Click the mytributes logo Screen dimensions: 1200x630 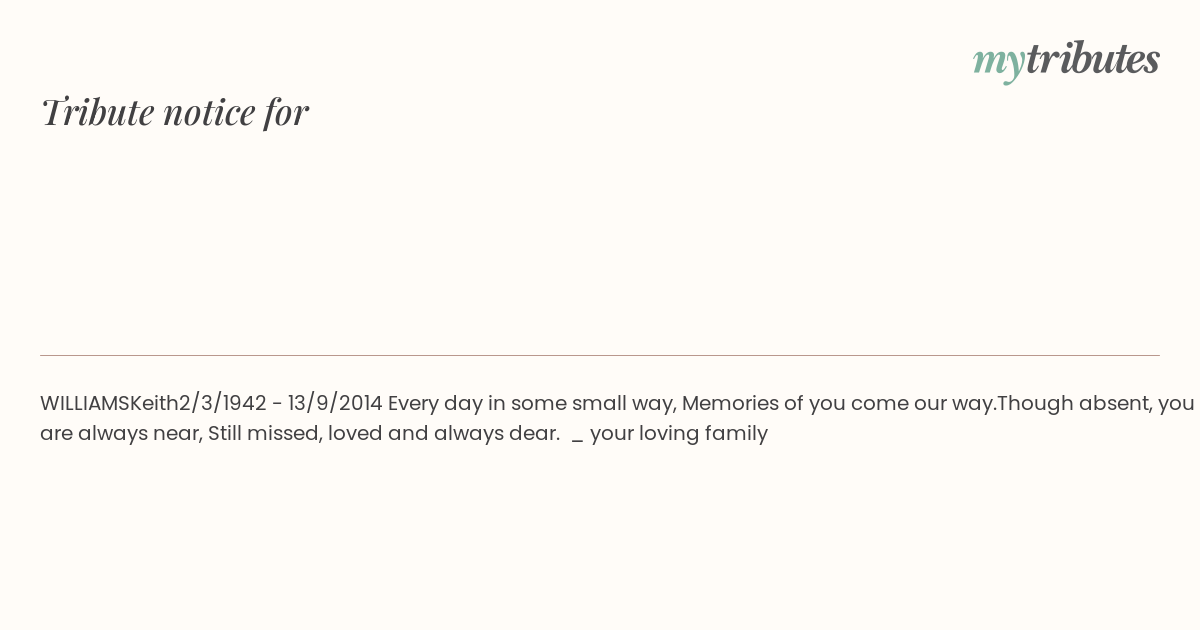(x=1066, y=60)
